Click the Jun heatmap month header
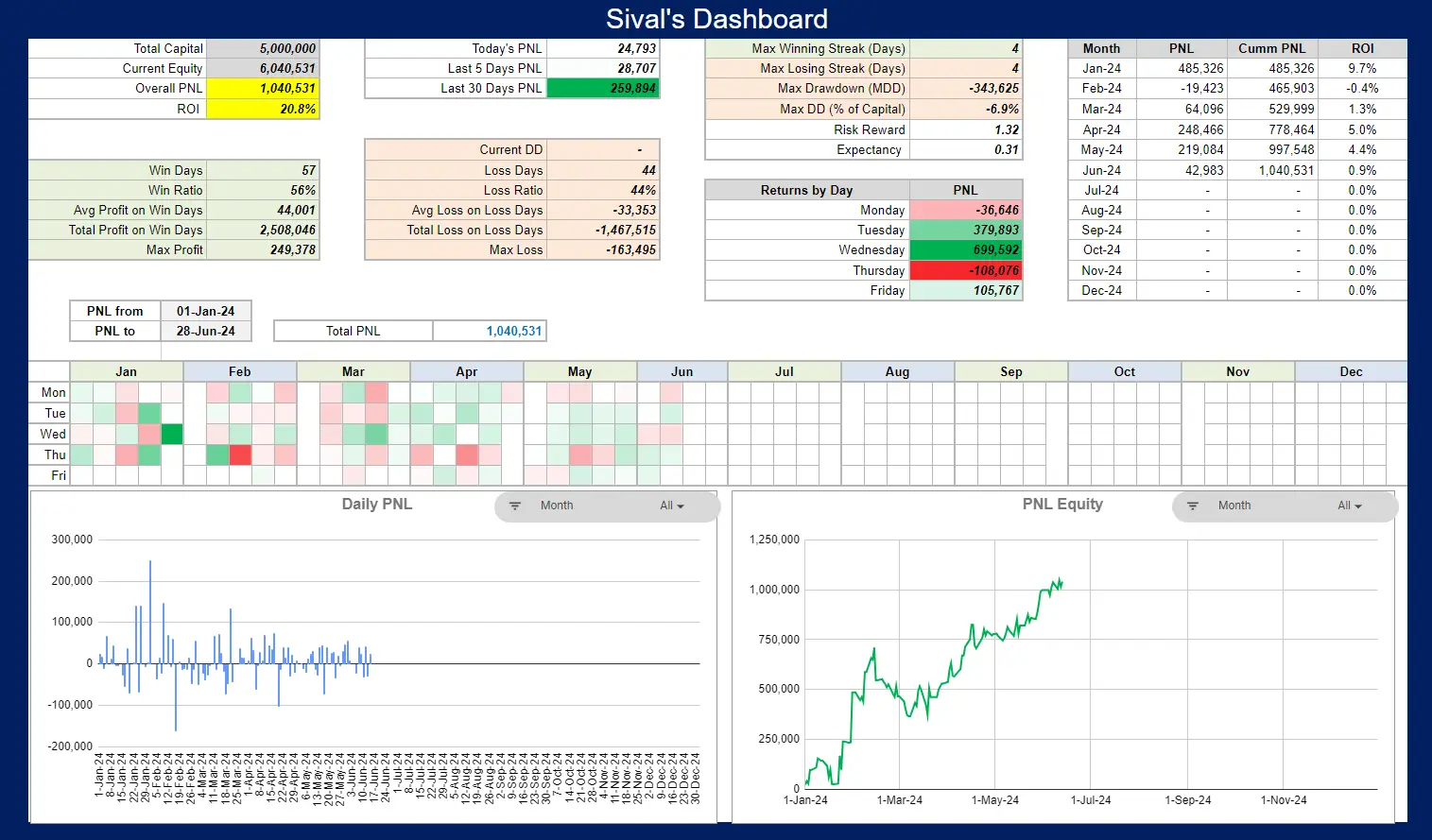The image size is (1432, 840). click(682, 371)
